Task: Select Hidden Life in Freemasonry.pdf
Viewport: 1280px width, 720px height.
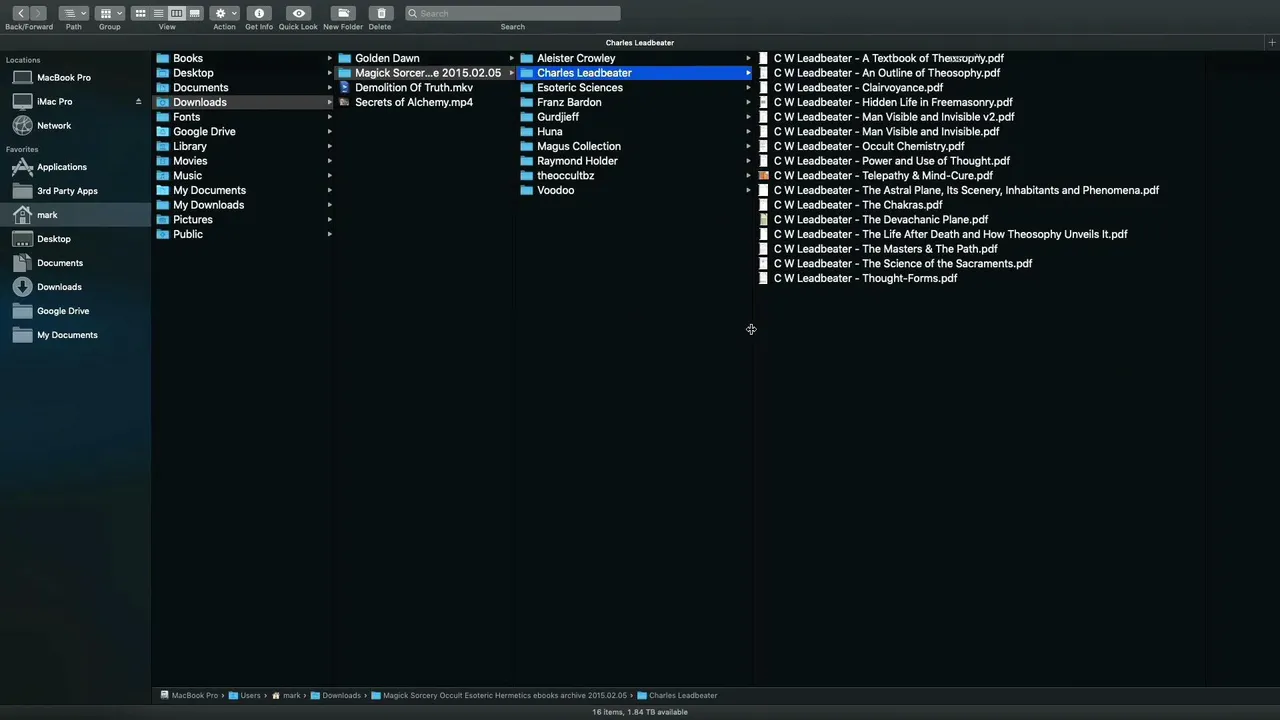Action: tap(893, 102)
